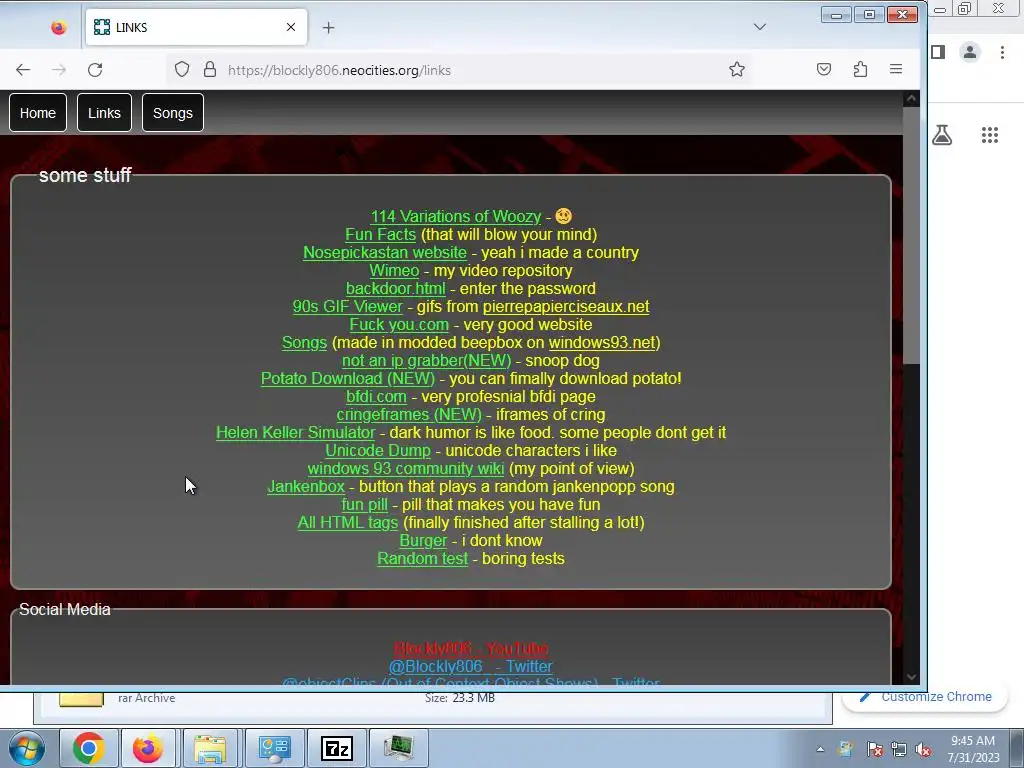Open the Songs link in list
Image resolution: width=1024 pixels, height=768 pixels.
tap(304, 343)
